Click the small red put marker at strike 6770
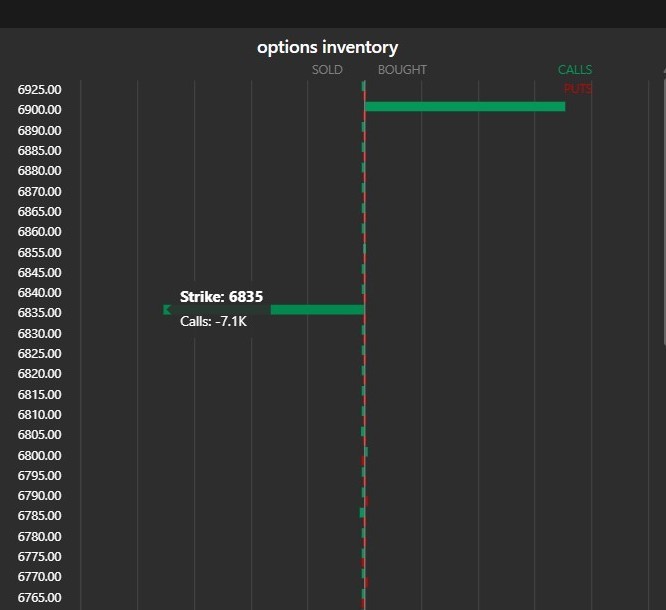Screen dimensions: 666x610 (367, 581)
